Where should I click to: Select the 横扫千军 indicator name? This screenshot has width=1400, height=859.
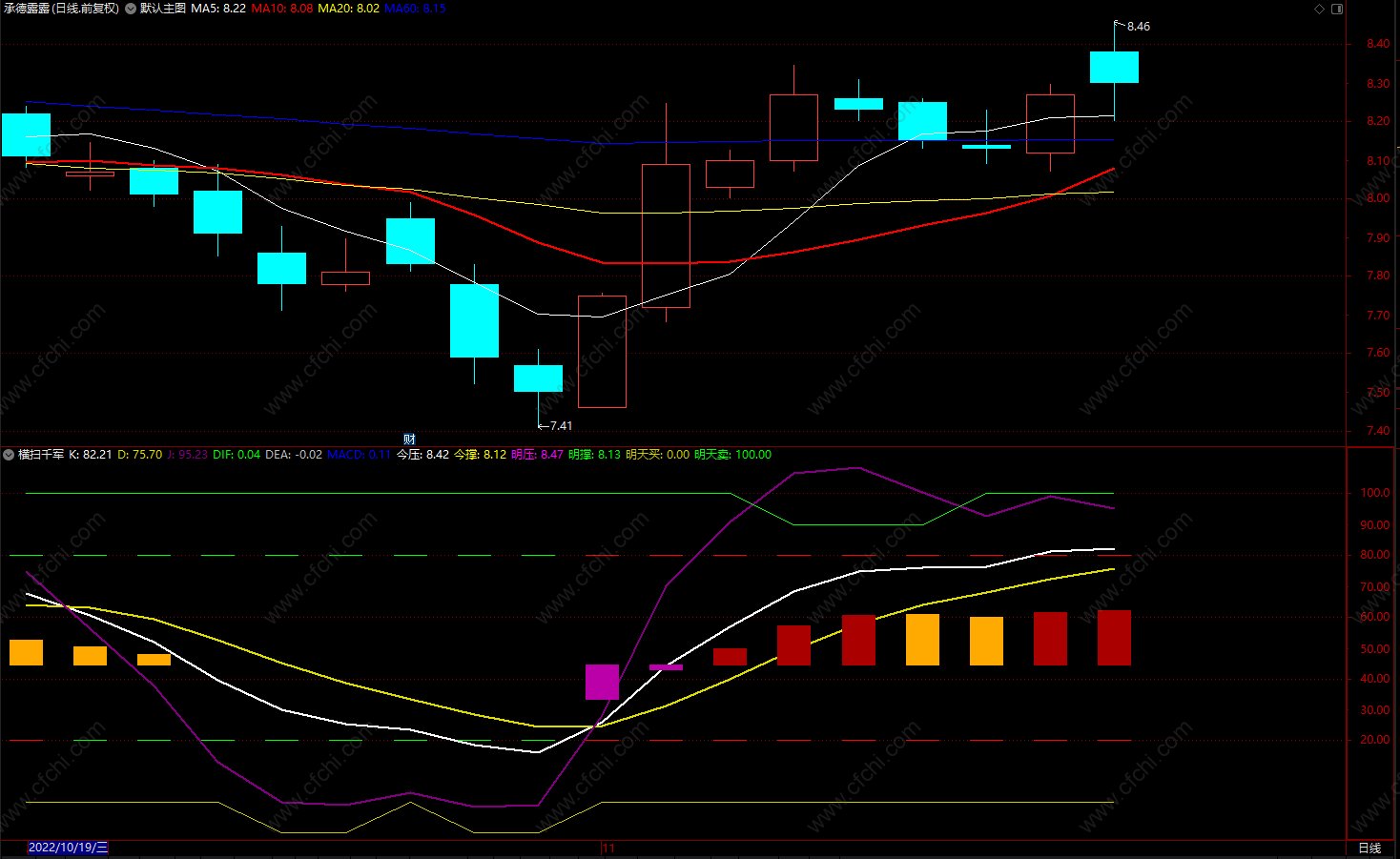(x=41, y=455)
